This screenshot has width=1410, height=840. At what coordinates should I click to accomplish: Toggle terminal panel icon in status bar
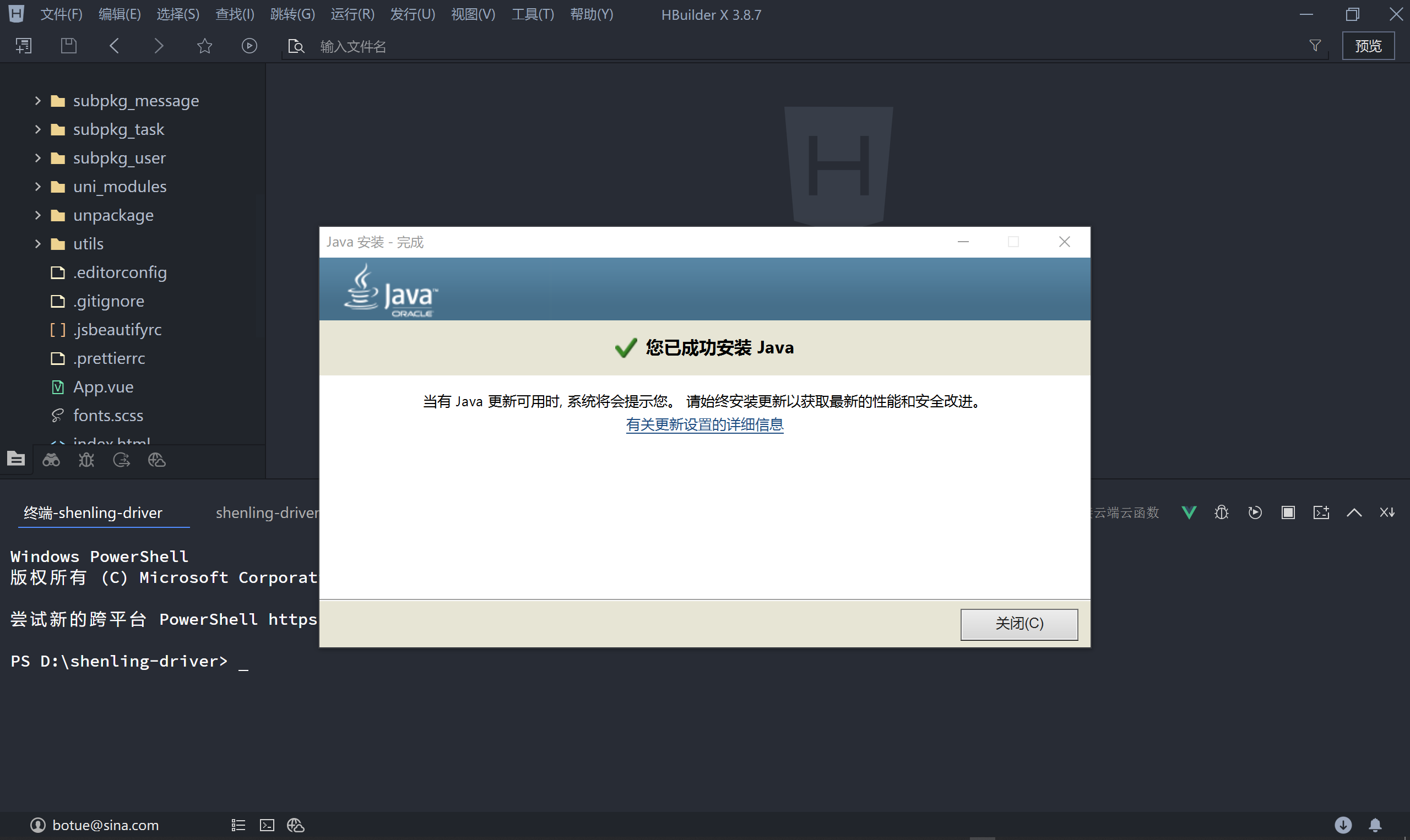[x=267, y=825]
